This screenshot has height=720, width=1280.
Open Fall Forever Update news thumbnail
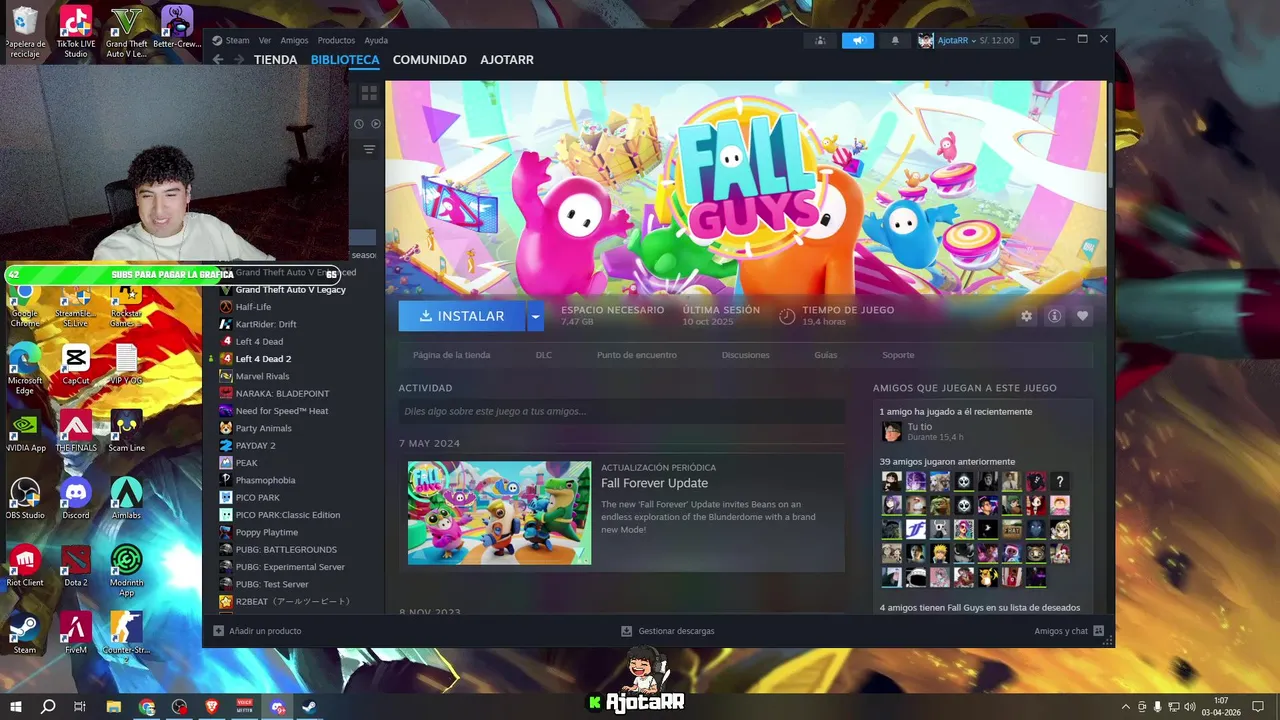point(499,513)
